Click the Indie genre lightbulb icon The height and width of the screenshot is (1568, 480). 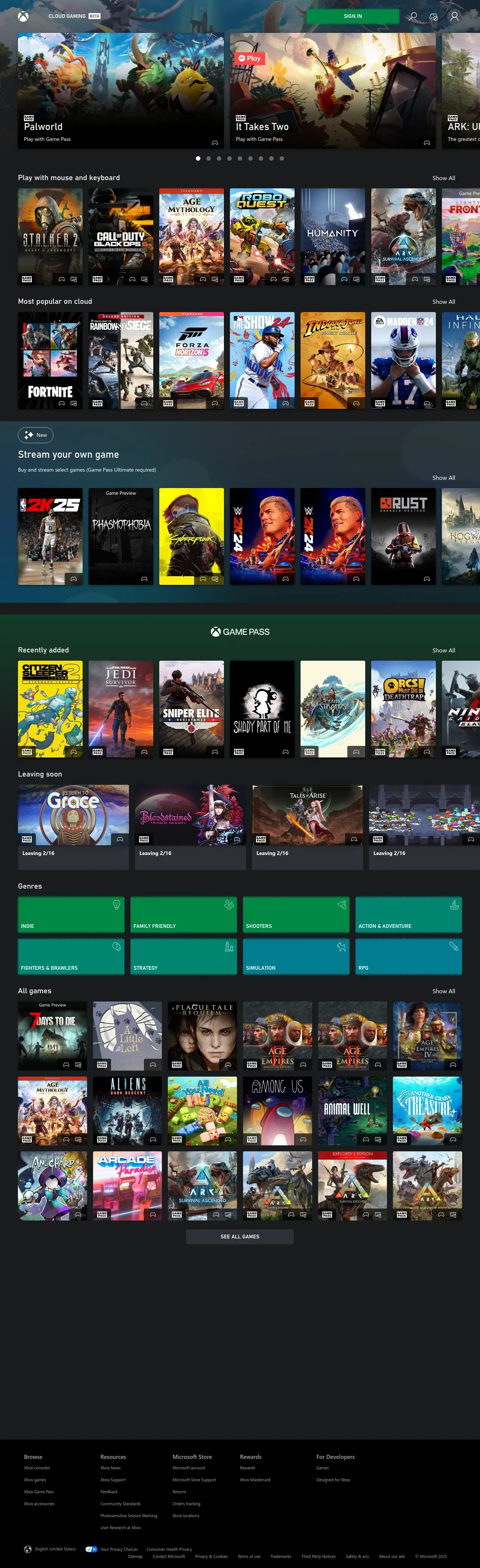coord(116,905)
